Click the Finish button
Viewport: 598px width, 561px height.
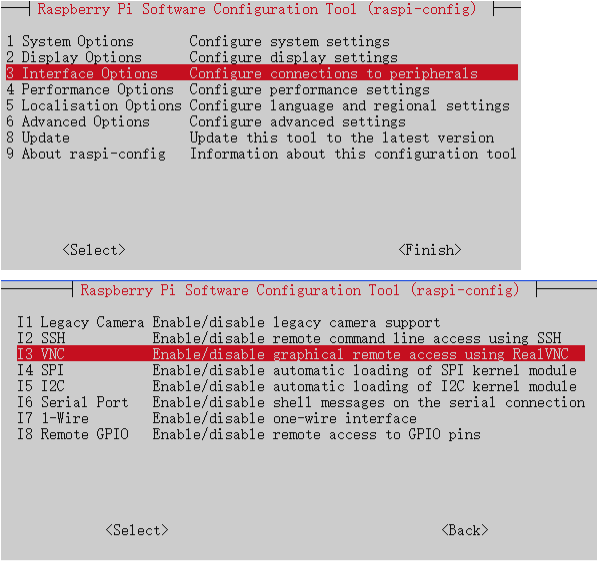430,250
